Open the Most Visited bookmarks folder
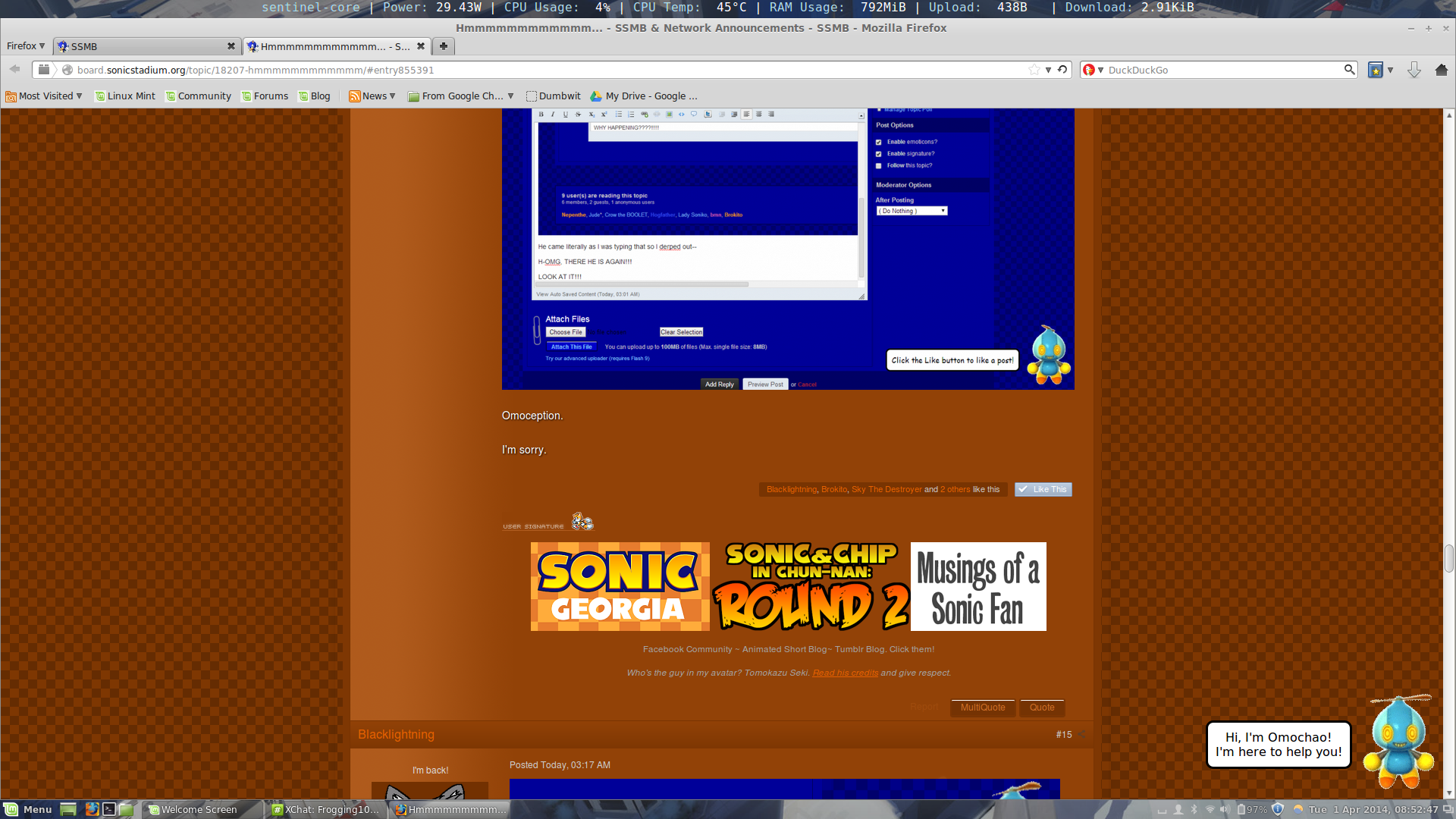Screen dimensions: 1456x819 44,96
